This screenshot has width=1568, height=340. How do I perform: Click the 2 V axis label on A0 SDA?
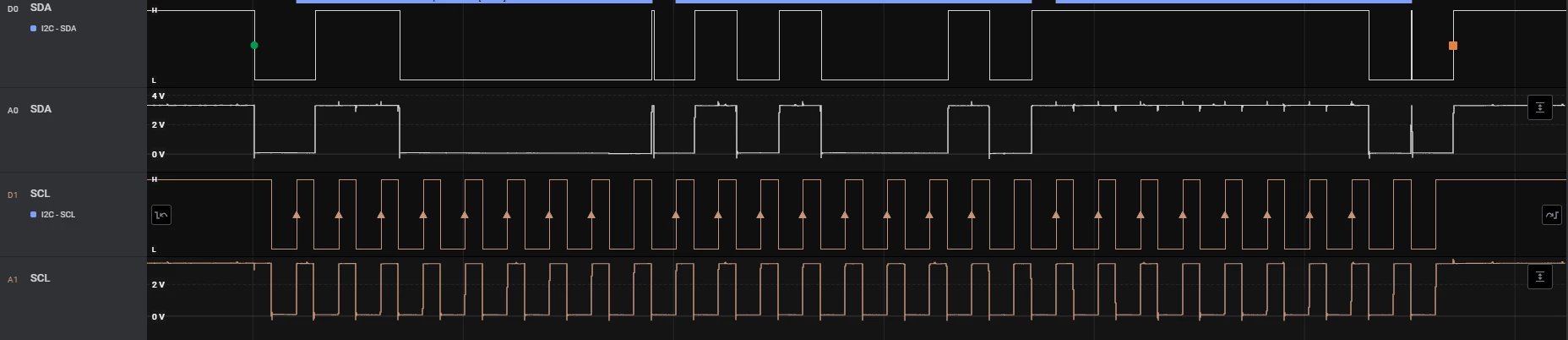click(x=158, y=125)
